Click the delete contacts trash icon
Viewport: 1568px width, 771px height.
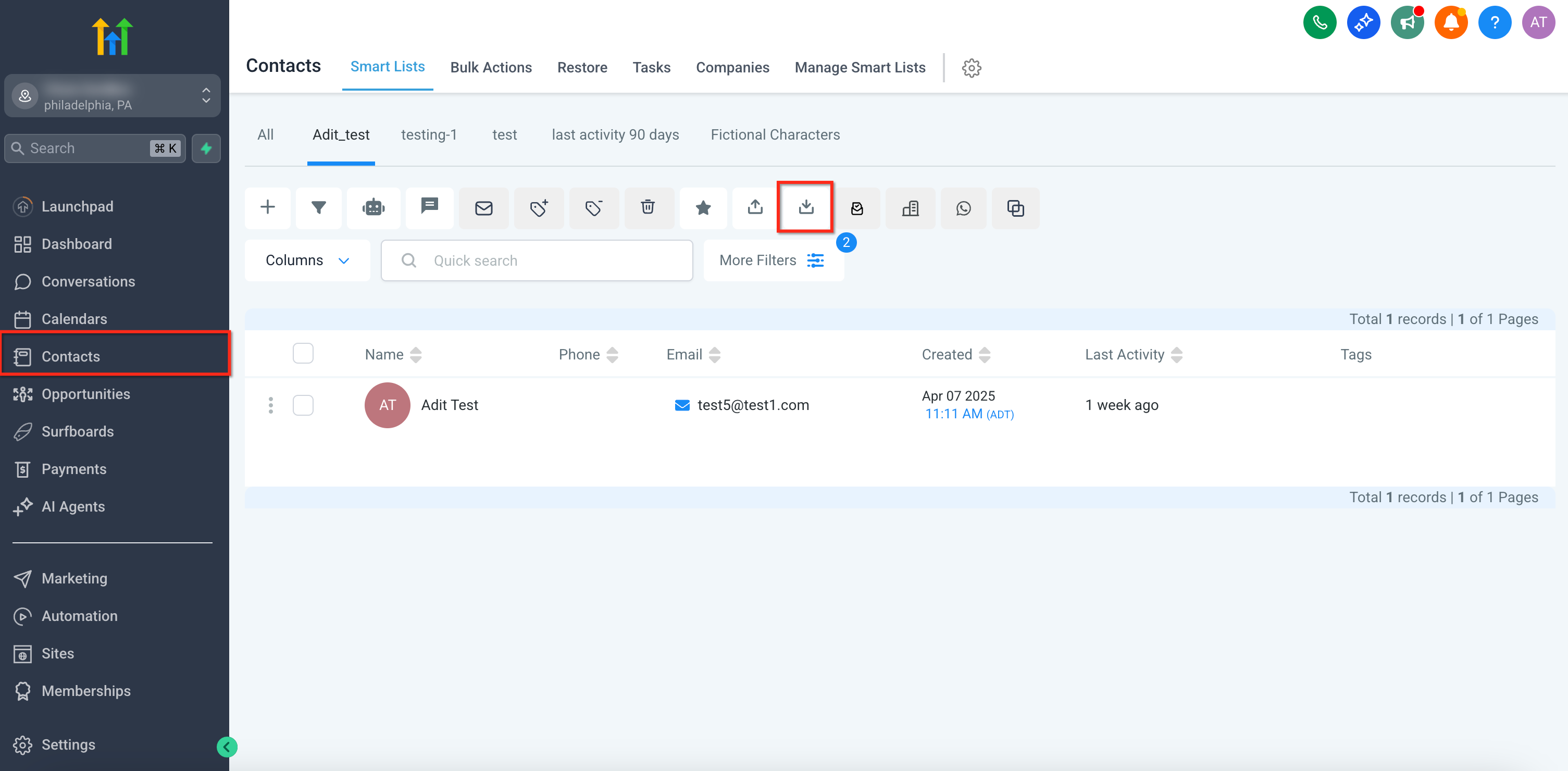[648, 207]
